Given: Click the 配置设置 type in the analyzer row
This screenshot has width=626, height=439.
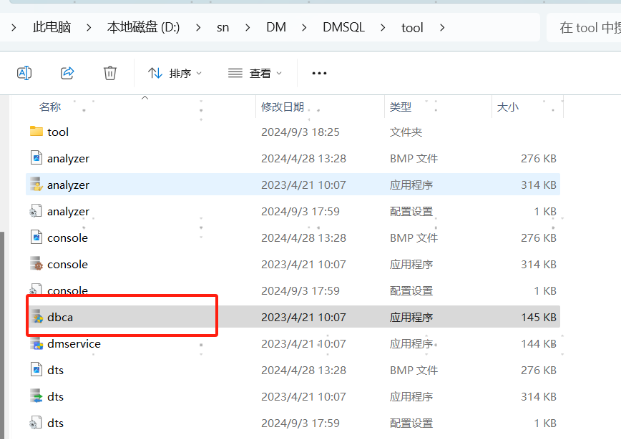Looking at the screenshot, I should click(411, 211).
